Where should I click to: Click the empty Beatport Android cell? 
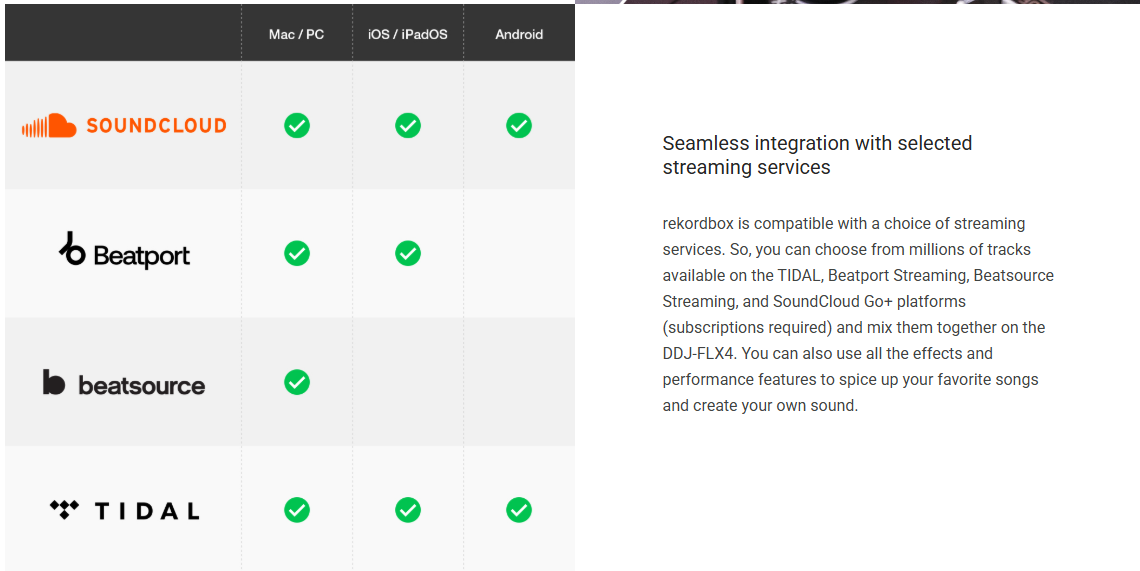(519, 253)
